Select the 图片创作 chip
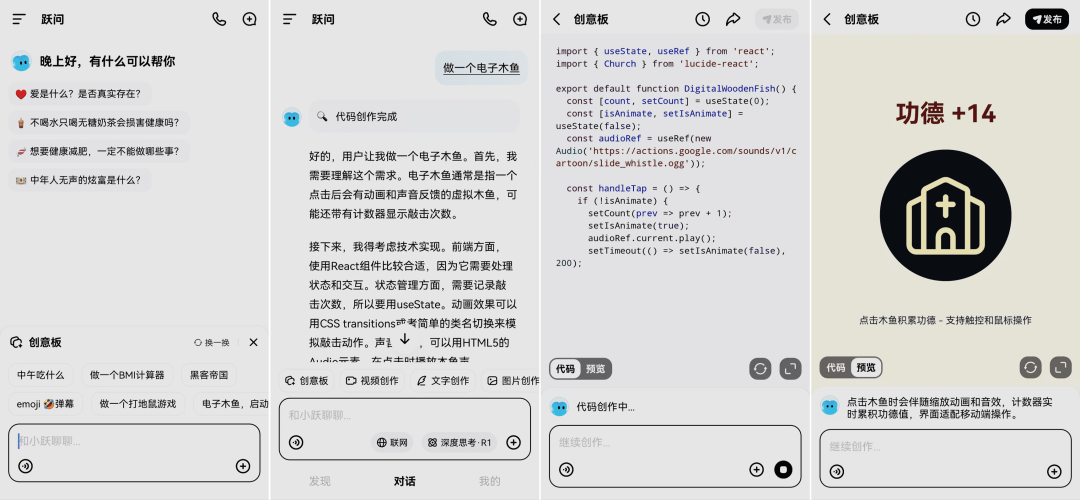The width and height of the screenshot is (1080, 500). [511, 381]
